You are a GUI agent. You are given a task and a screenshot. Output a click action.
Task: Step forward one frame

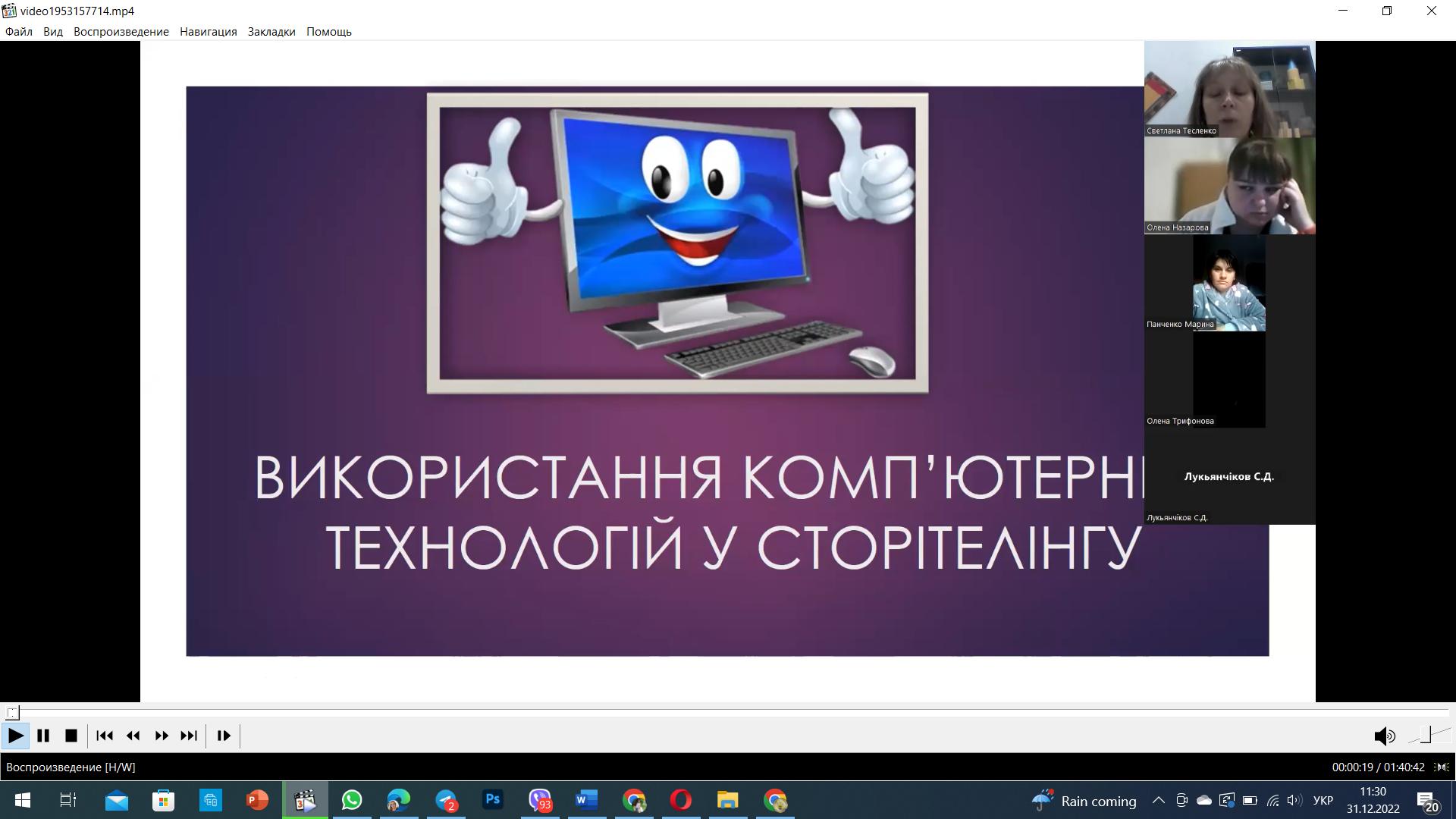(x=224, y=736)
